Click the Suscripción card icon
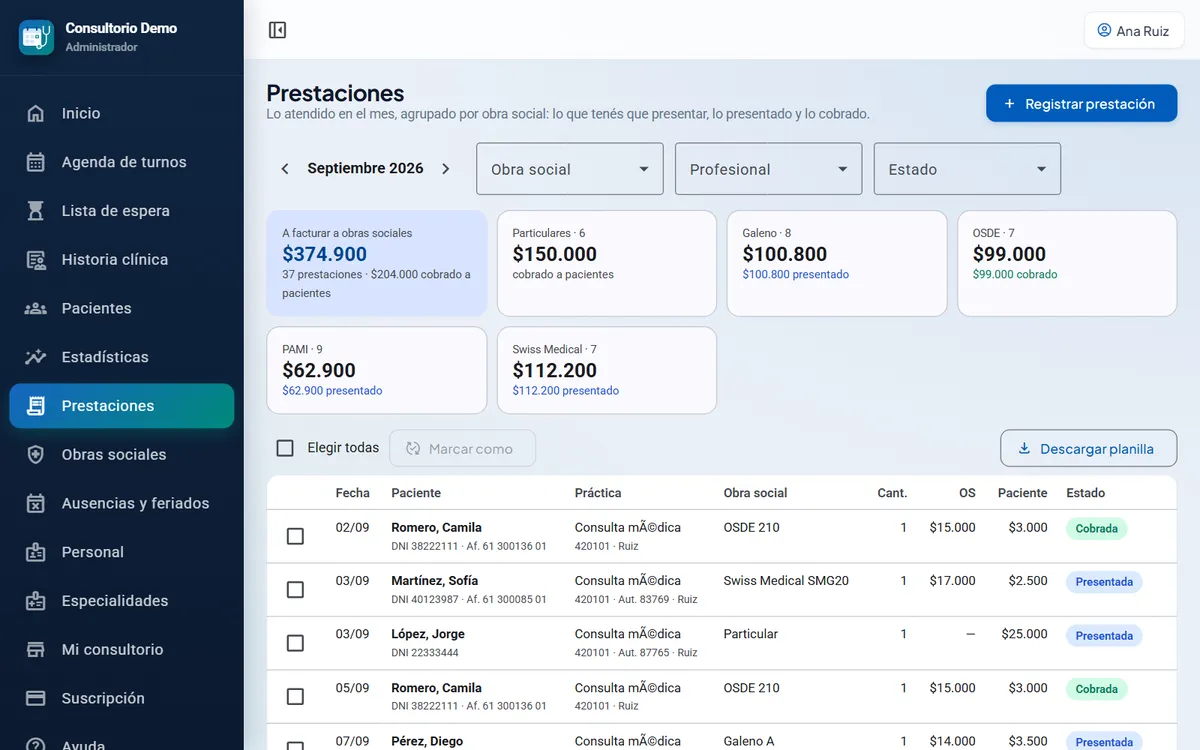This screenshot has height=750, width=1200. click(36, 698)
